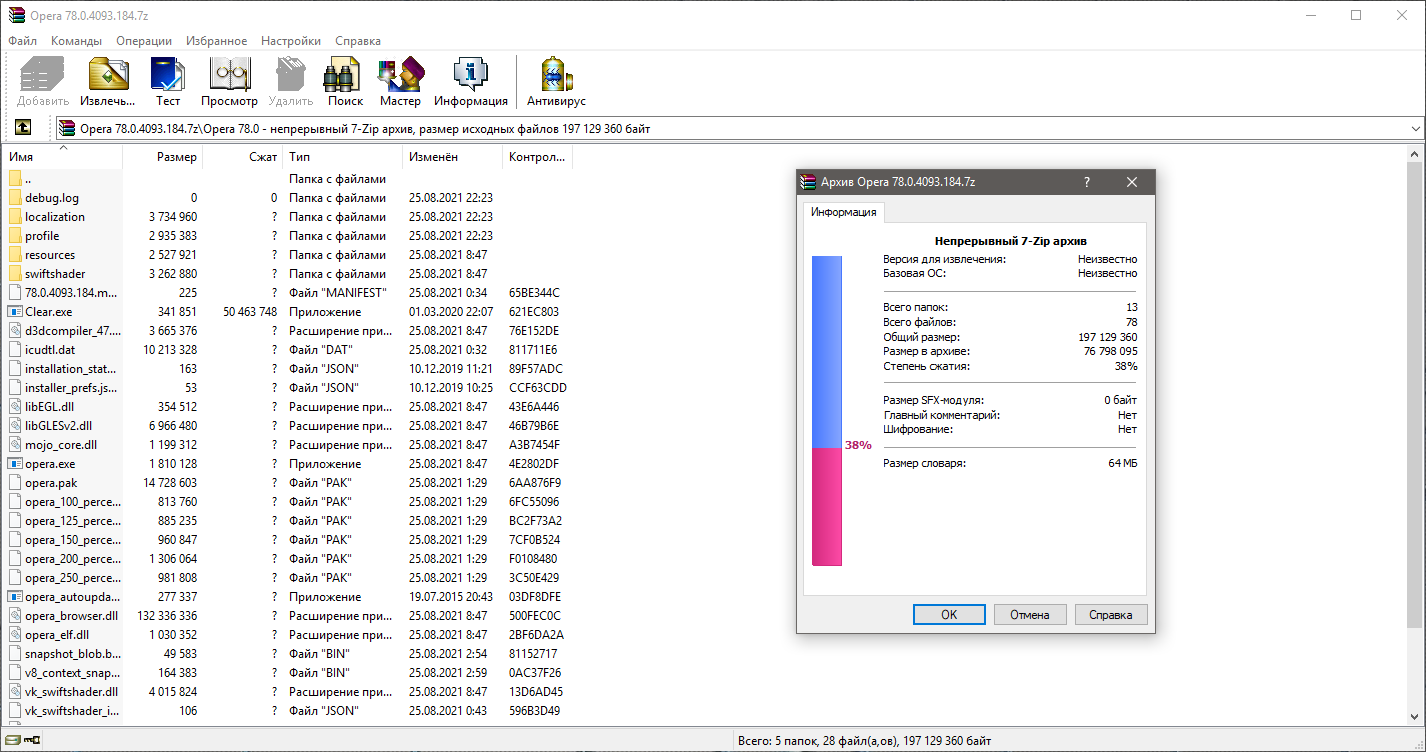Viewport: 1426px width, 752px height.
Task: Close the archive information dialog
Action: [1132, 182]
